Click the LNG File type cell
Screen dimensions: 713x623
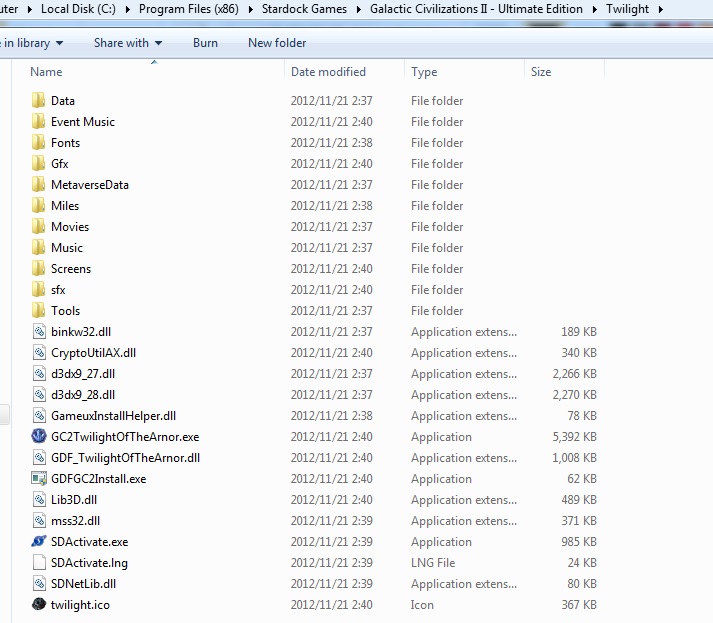(433, 563)
